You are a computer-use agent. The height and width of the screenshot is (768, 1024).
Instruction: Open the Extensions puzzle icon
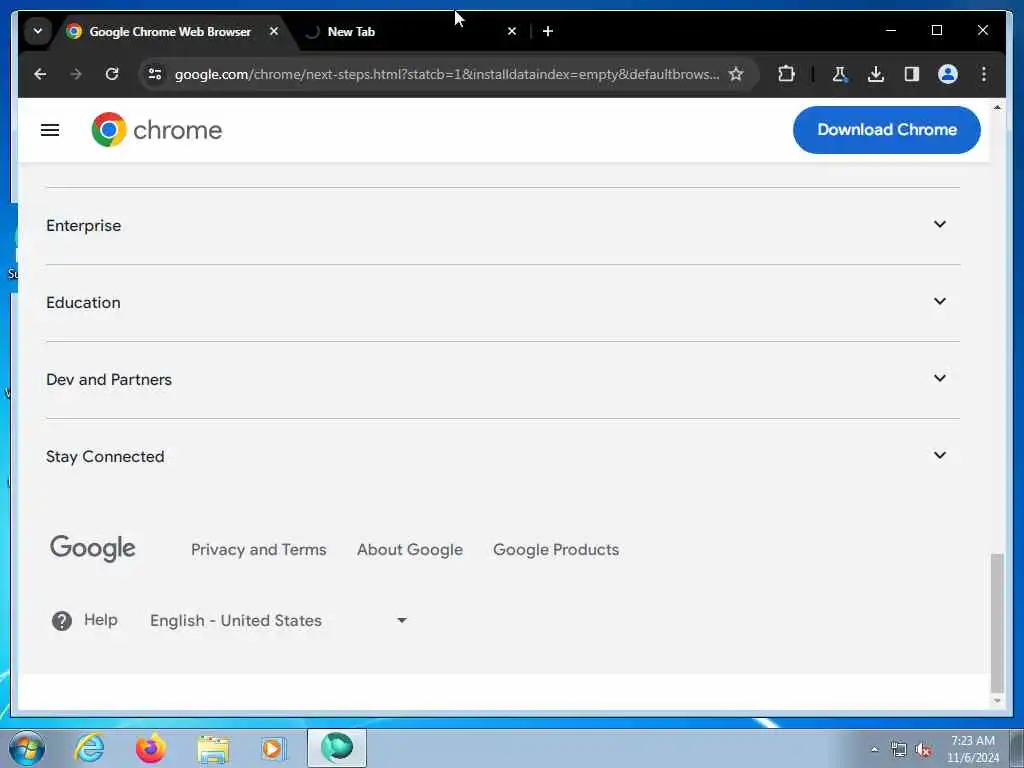point(786,74)
